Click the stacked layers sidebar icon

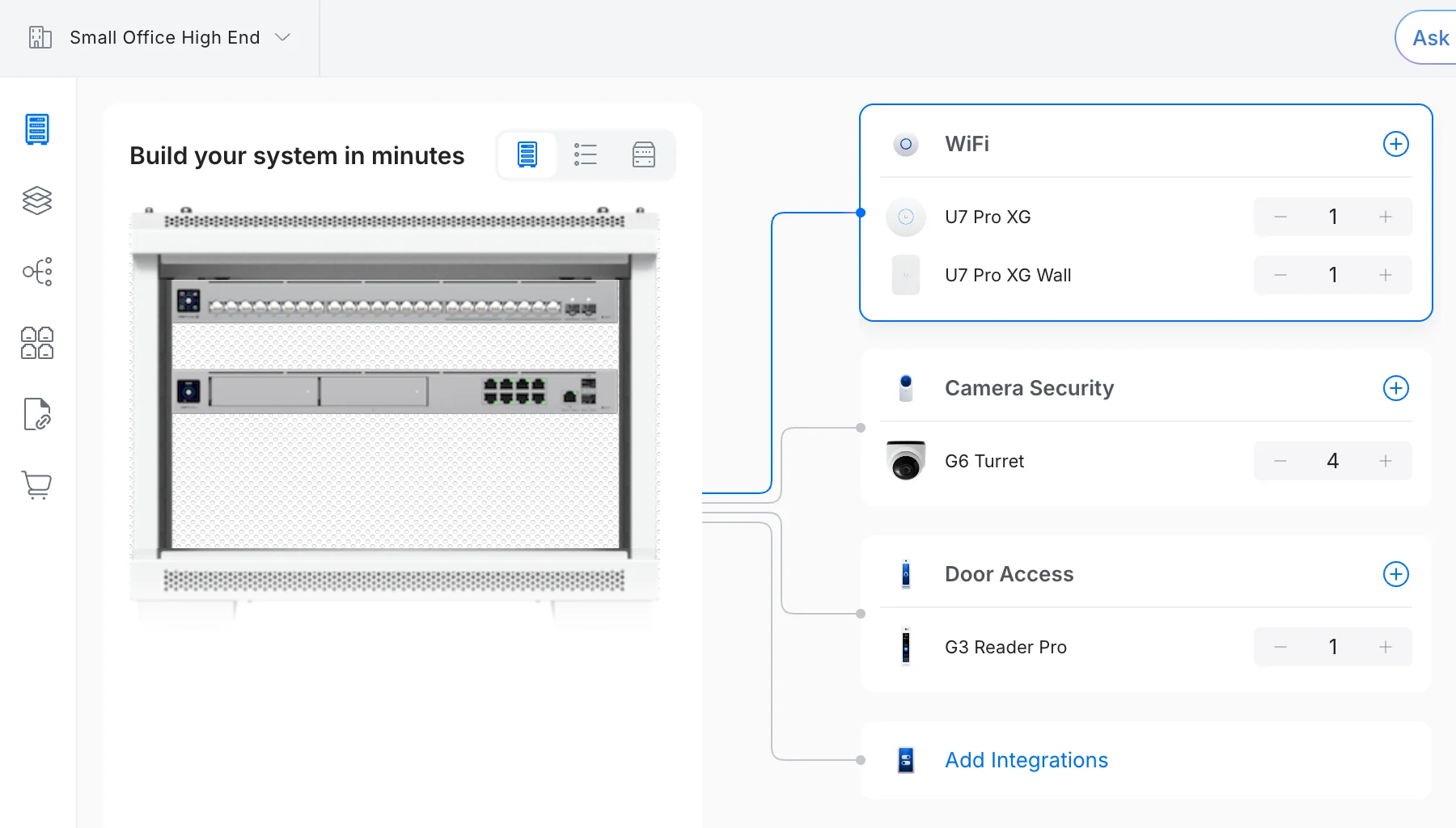tap(37, 201)
